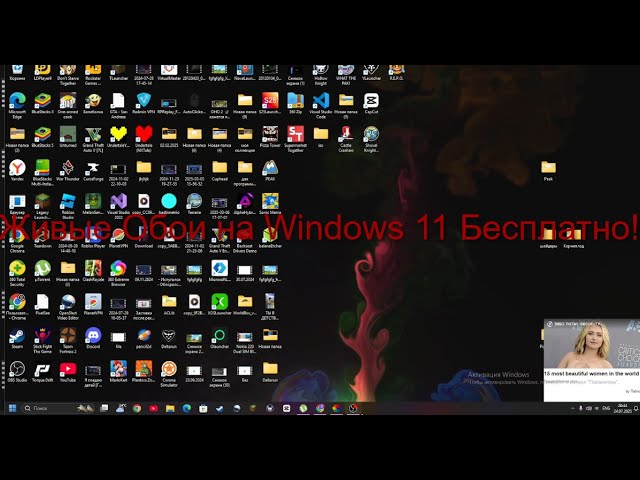Select Radmin VPN shortcut
The height and width of the screenshot is (480, 640).
tap(144, 104)
